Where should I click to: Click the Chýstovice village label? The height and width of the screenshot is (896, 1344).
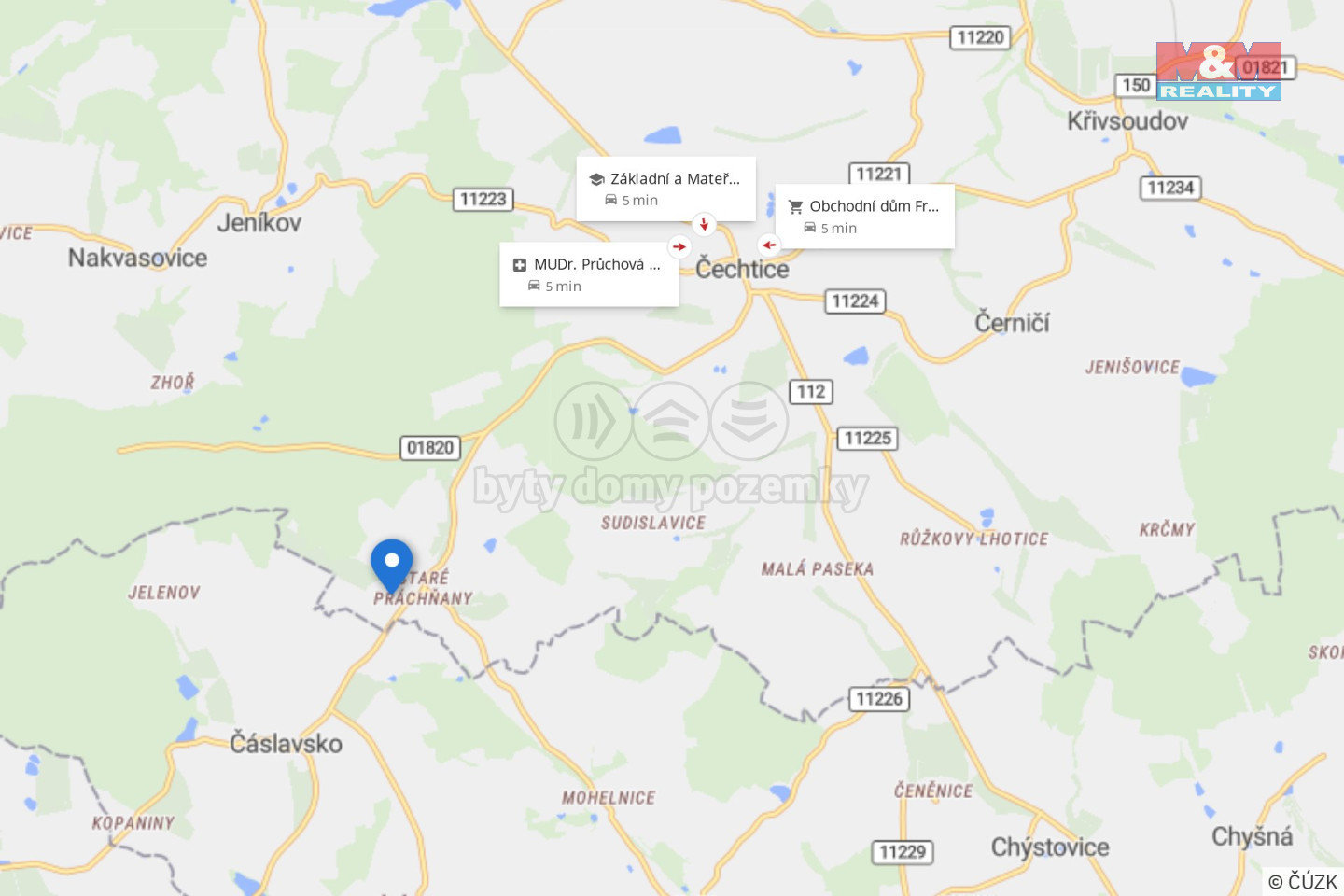click(1050, 847)
